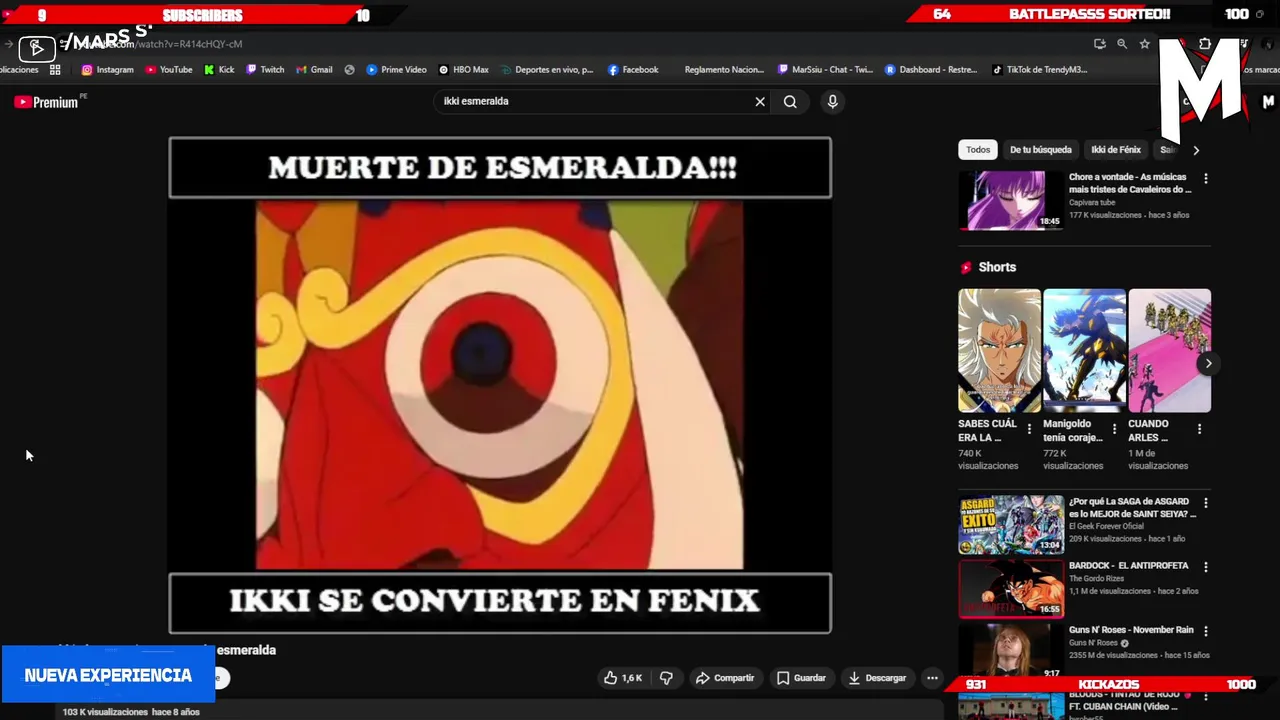Show next Shorts with right arrow
1280x720 pixels.
point(1208,364)
